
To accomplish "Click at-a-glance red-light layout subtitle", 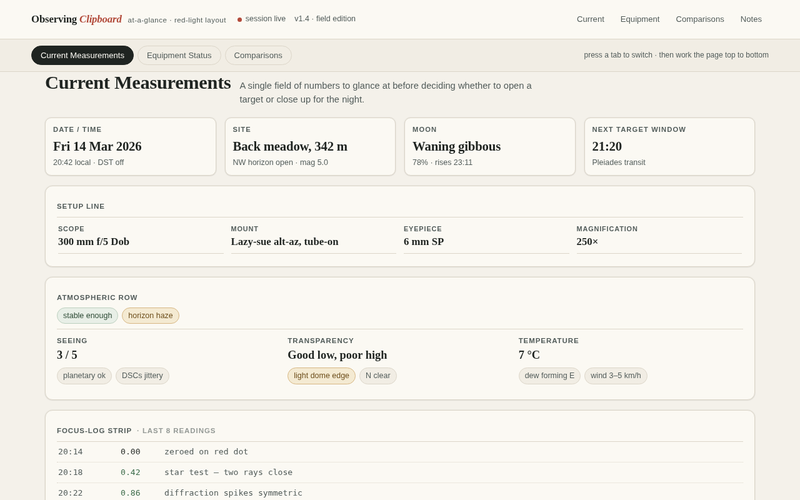I will [177, 20].
